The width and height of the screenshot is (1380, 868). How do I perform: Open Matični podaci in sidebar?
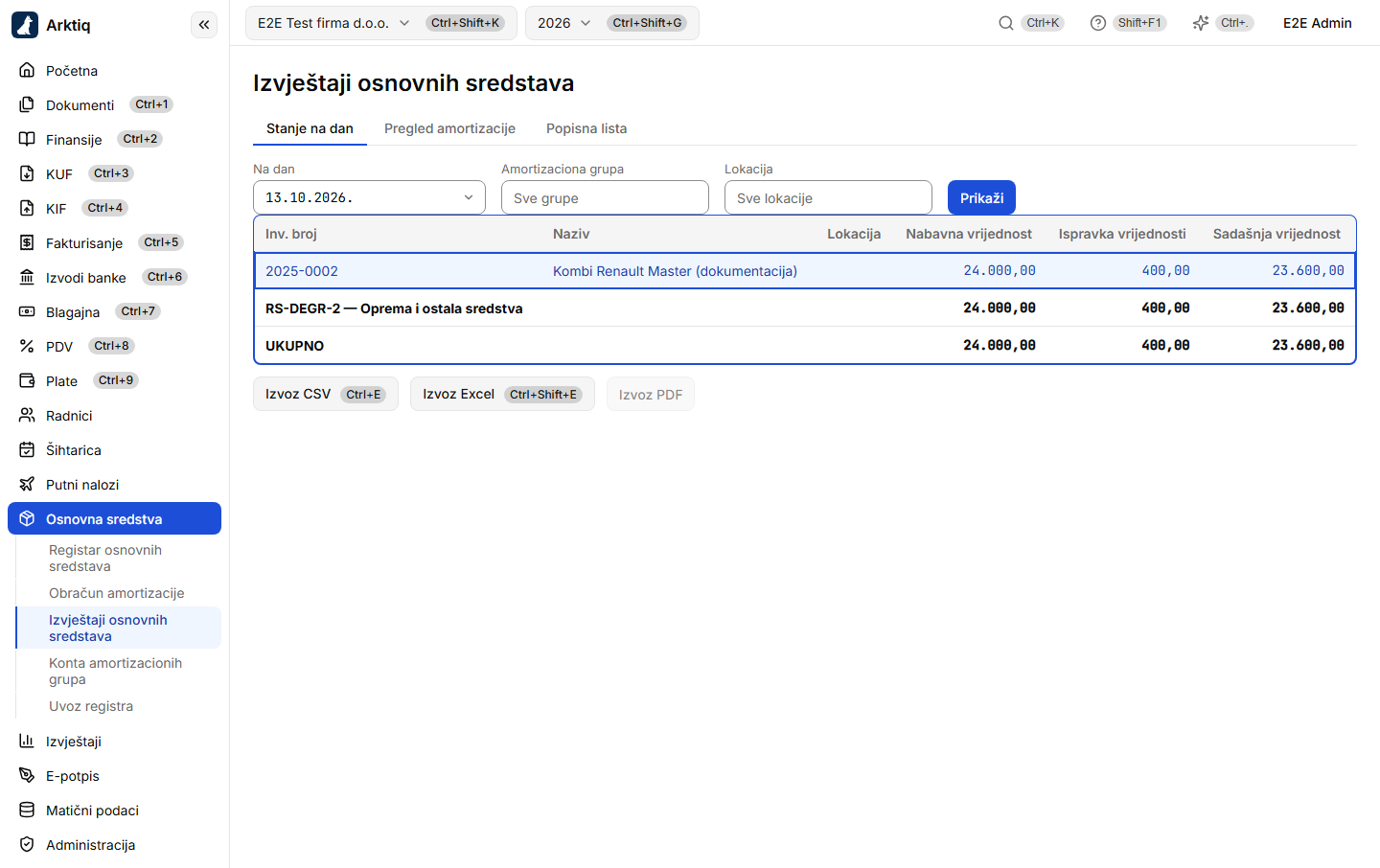pos(114,811)
